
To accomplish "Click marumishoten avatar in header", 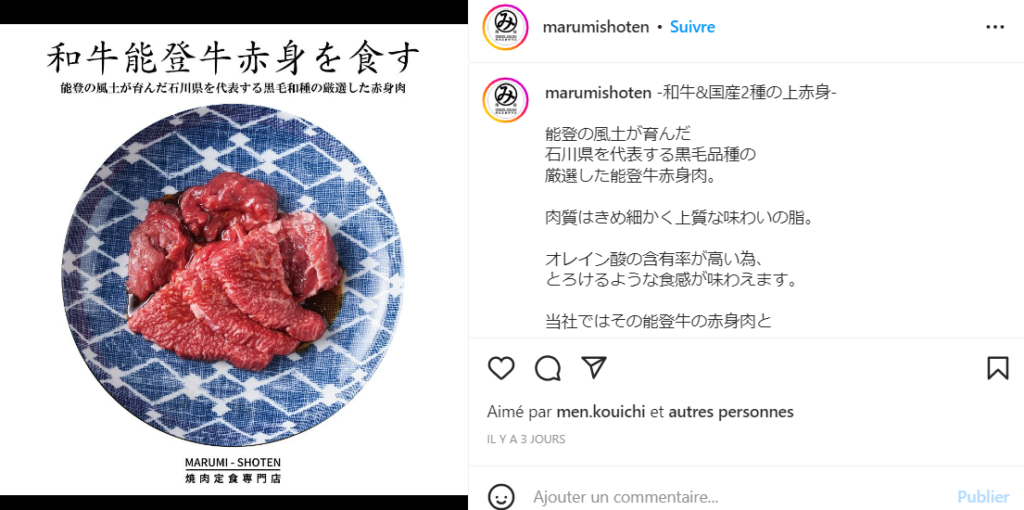I will point(505,27).
